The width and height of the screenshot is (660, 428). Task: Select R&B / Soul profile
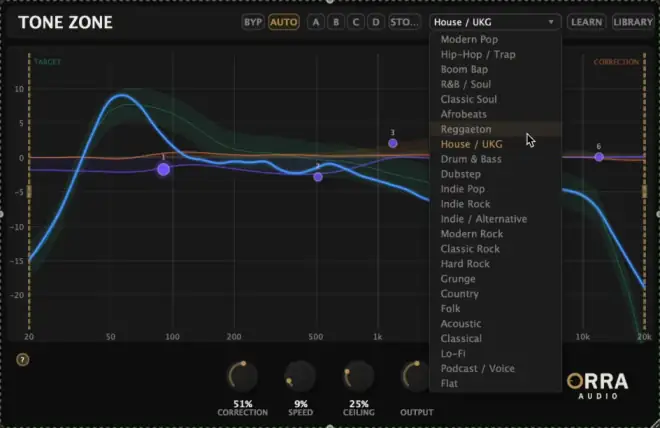pyautogui.click(x=495, y=84)
